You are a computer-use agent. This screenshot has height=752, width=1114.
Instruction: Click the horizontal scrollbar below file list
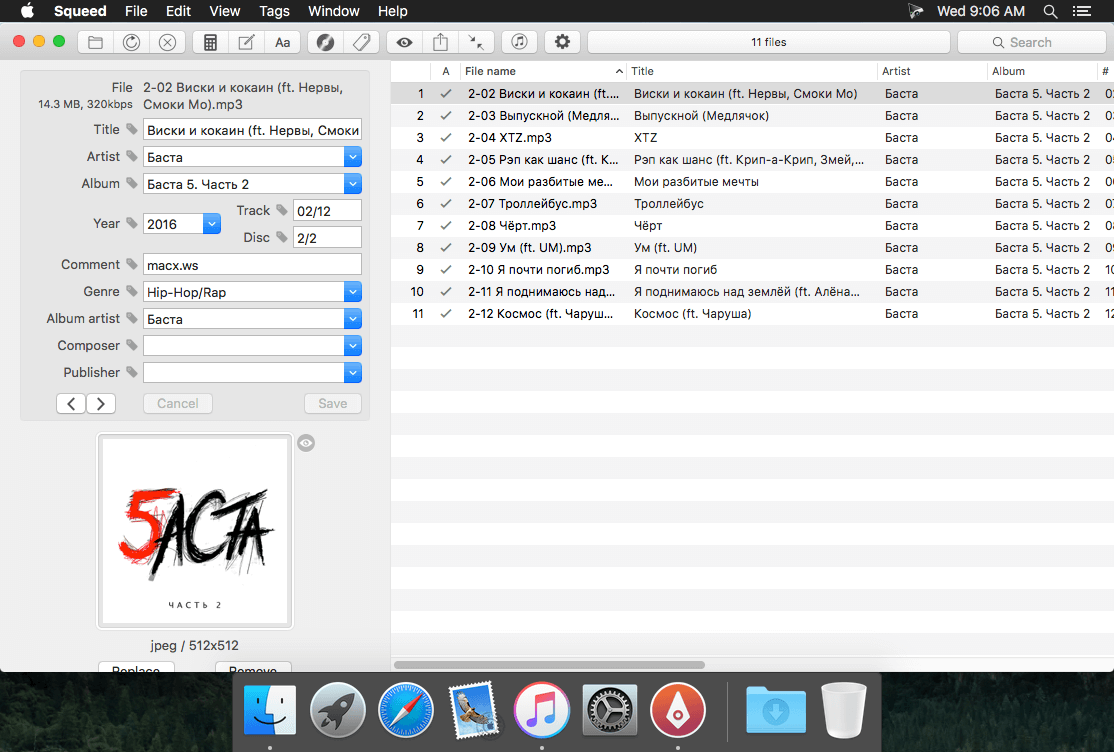tap(549, 665)
